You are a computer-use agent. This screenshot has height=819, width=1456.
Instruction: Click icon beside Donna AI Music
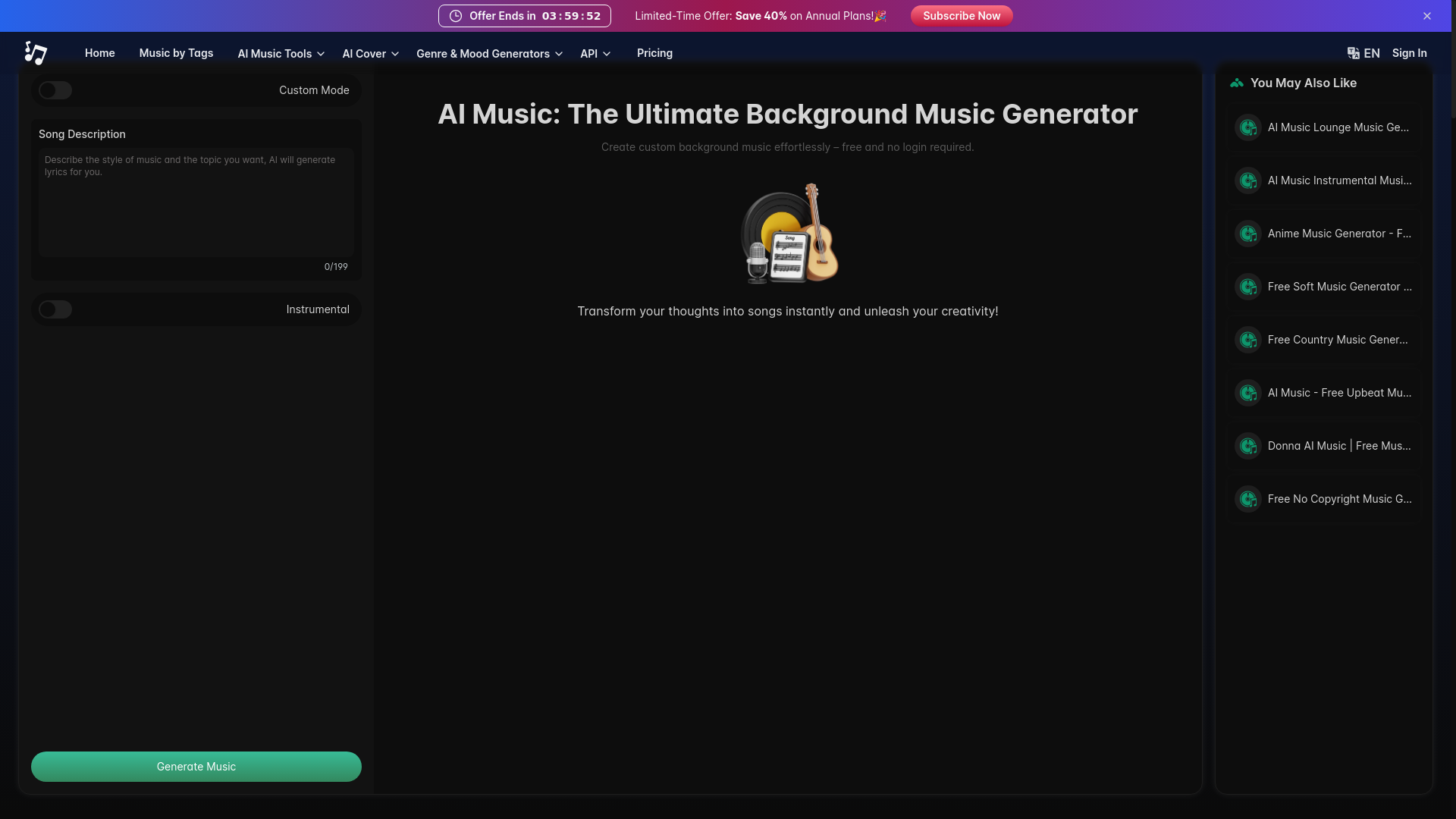[1247, 446]
